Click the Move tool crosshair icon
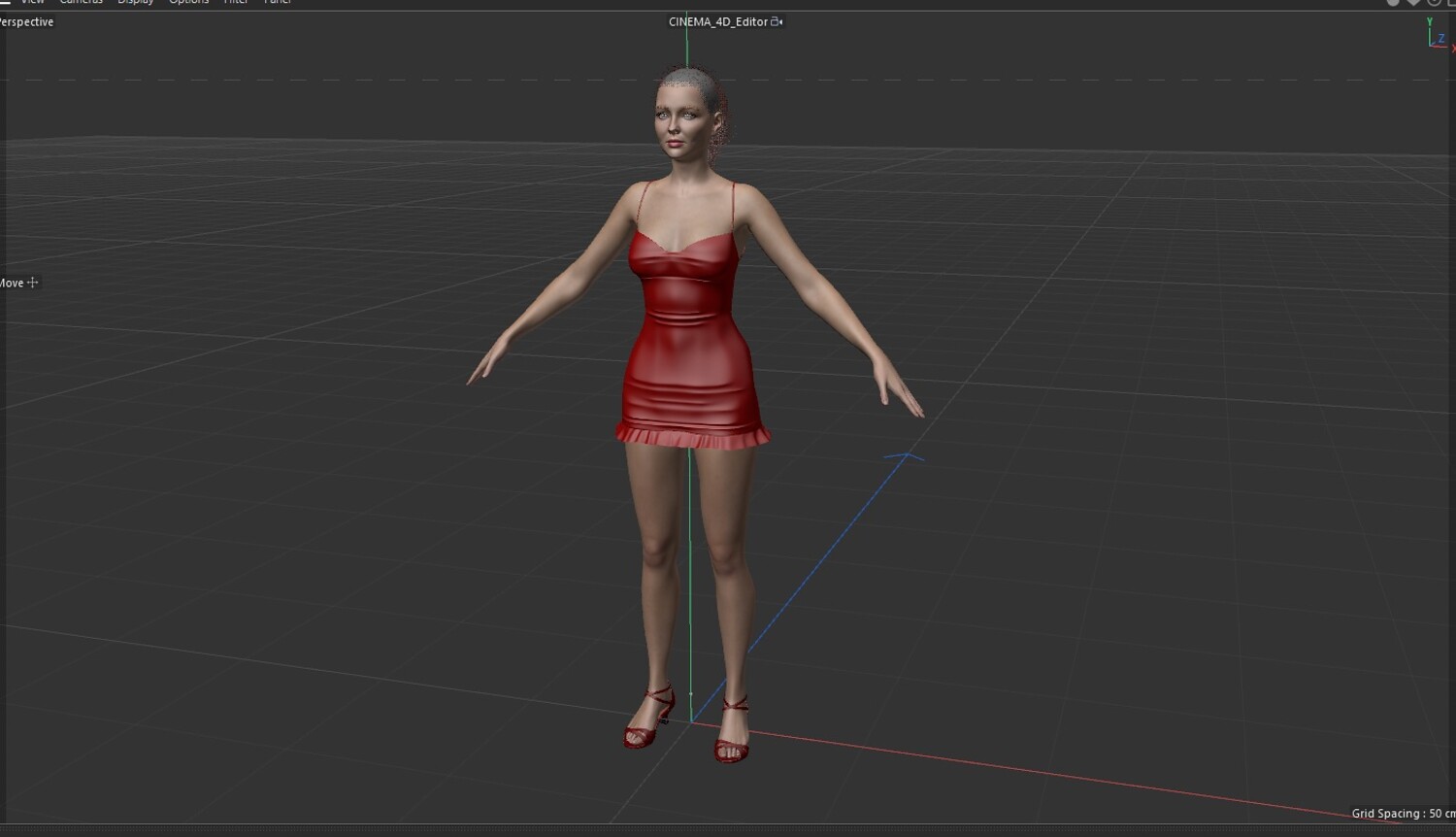 click(x=33, y=283)
